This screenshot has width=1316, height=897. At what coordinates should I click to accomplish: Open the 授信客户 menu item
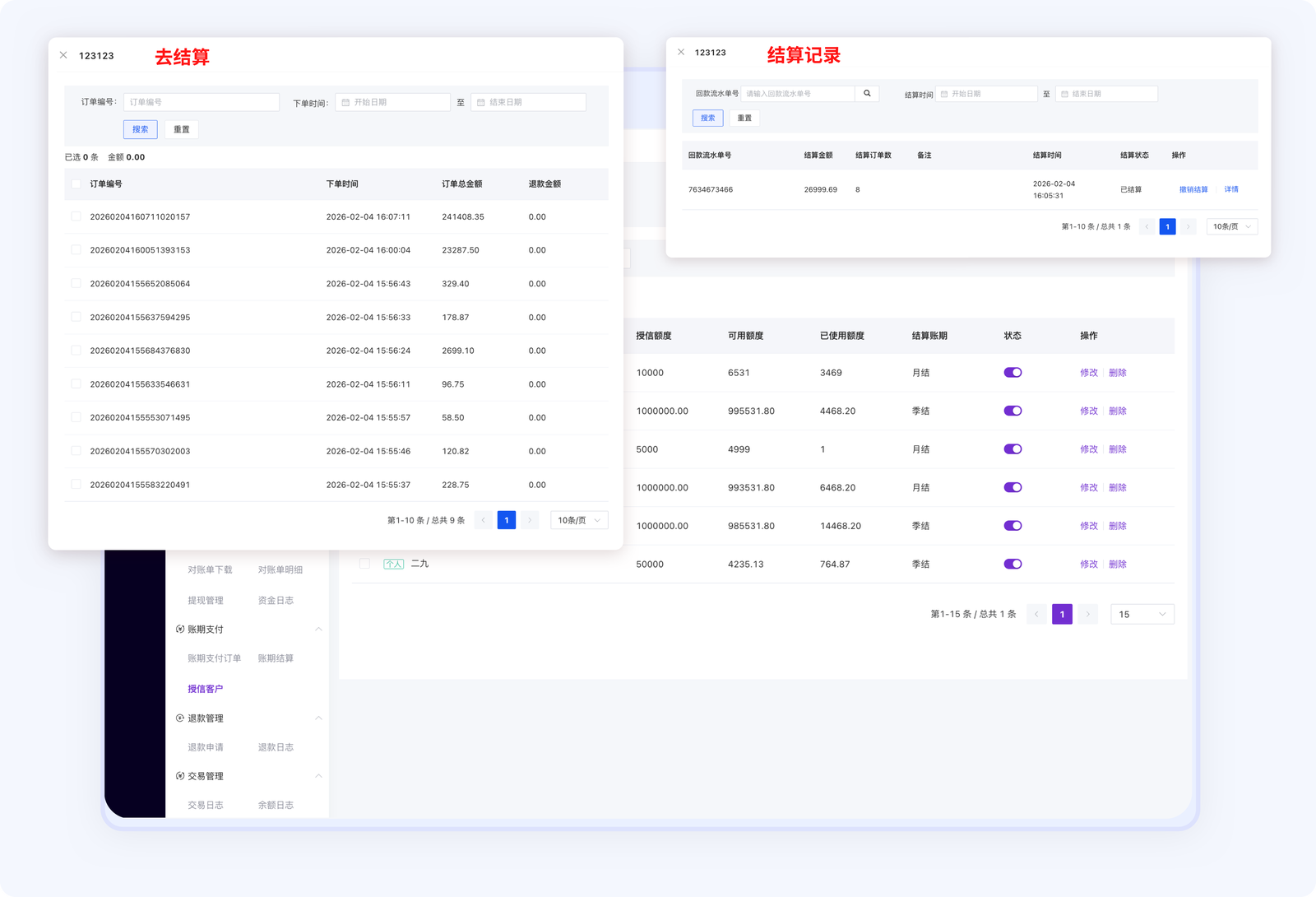(x=205, y=689)
